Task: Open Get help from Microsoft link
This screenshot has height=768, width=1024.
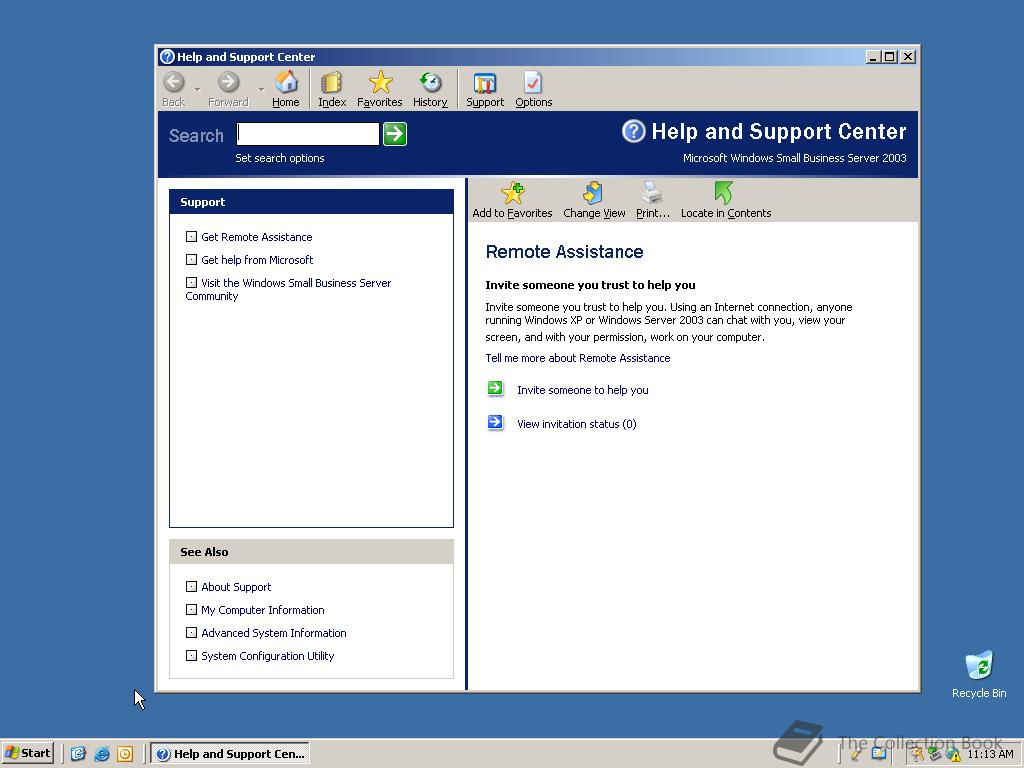Action: point(257,260)
